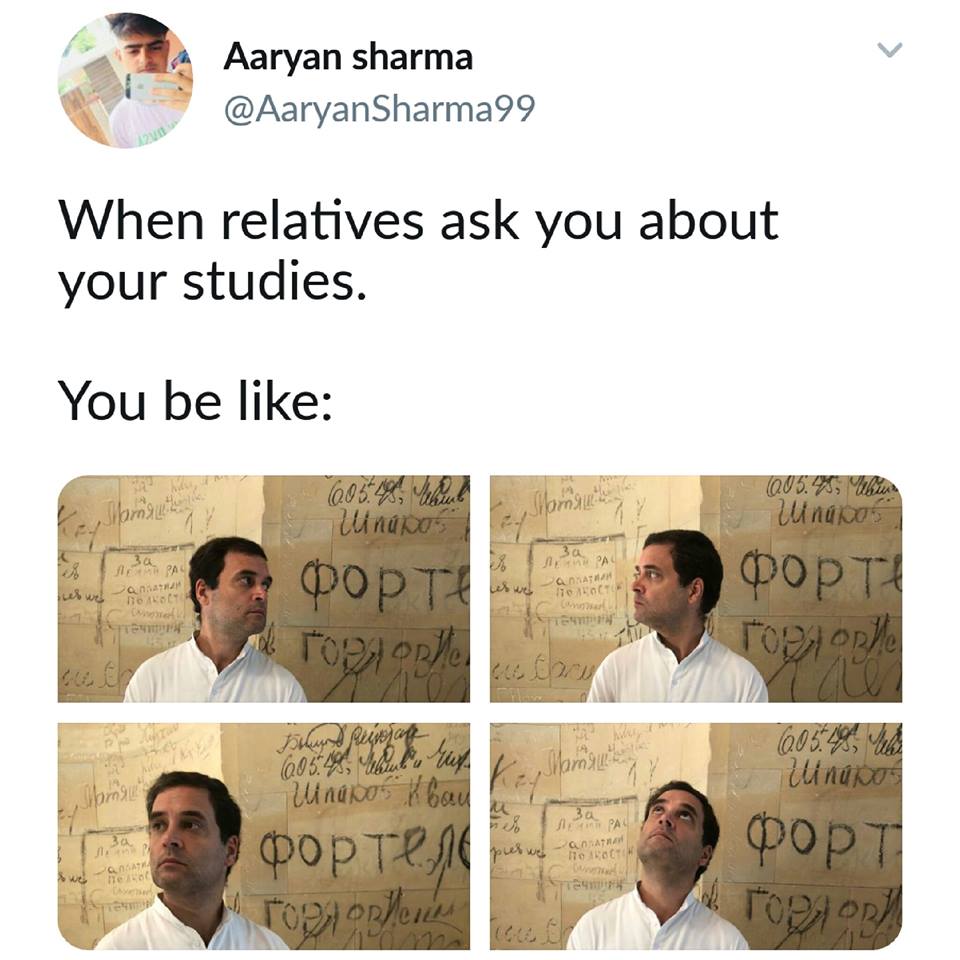960x960 pixels.
Task: Open the Aaryan sharma display name
Action: pos(348,58)
